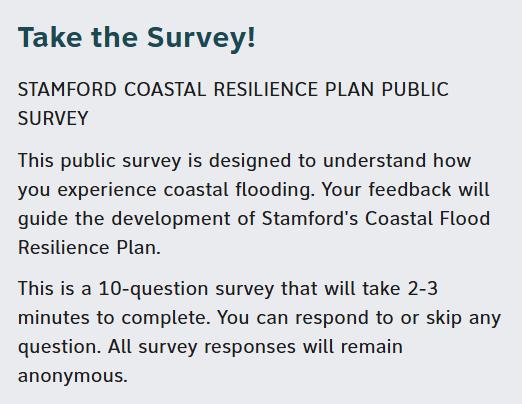
Task: Click the line starting 'minutes to complete.'
Action: point(259,319)
